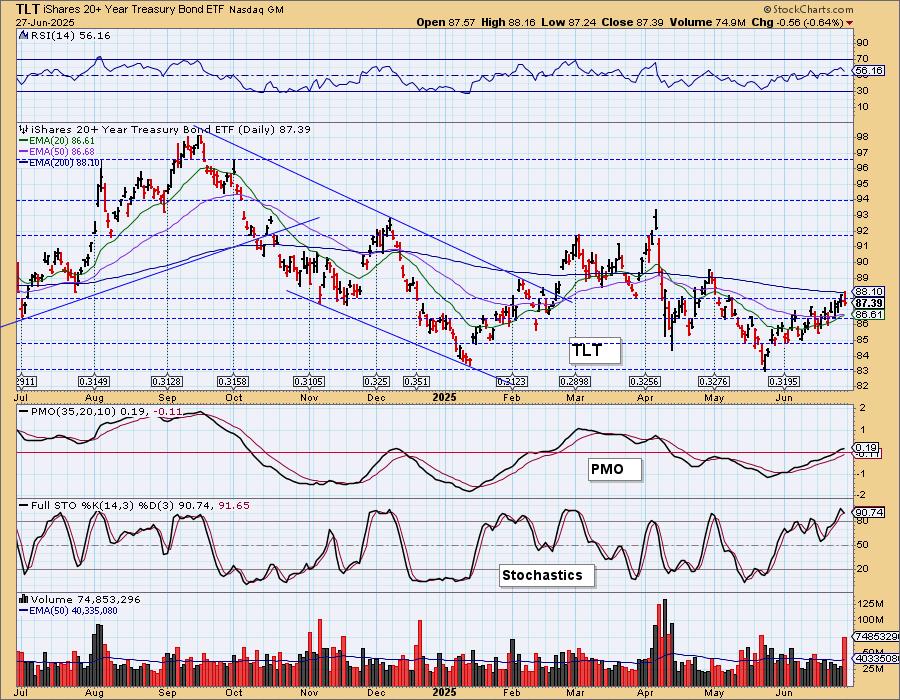
Task: Click the '70' level on the RSI axis
Action: [x=863, y=59]
